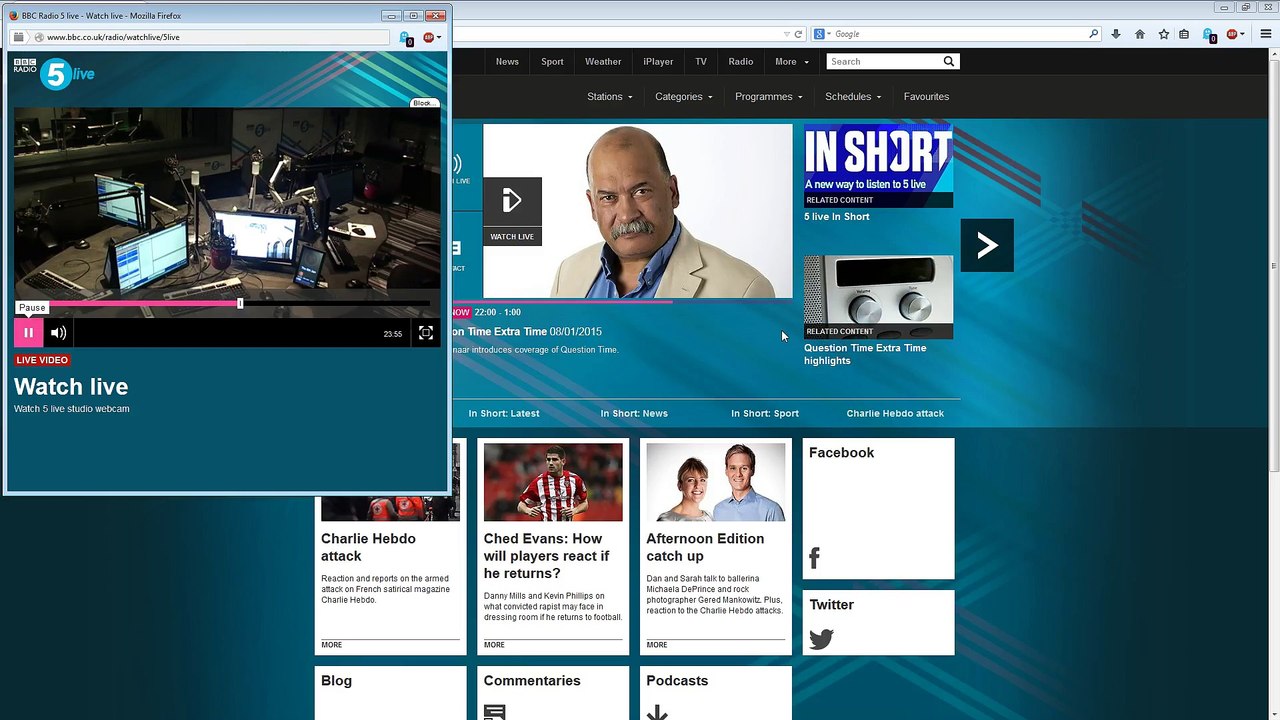Image resolution: width=1280 pixels, height=720 pixels.
Task: Open the Adblock Plus icon in the popup window
Action: (x=428, y=37)
